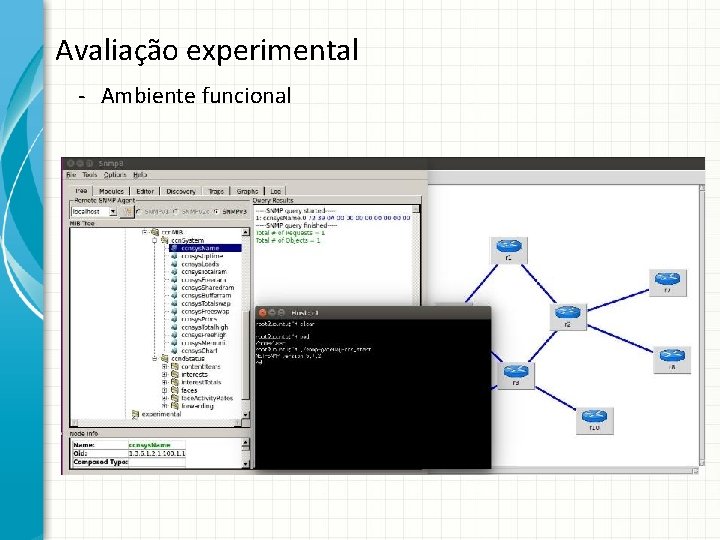This screenshot has width=720, height=540.
Task: Select the SNMPv3 radio button
Action: [x=217, y=212]
